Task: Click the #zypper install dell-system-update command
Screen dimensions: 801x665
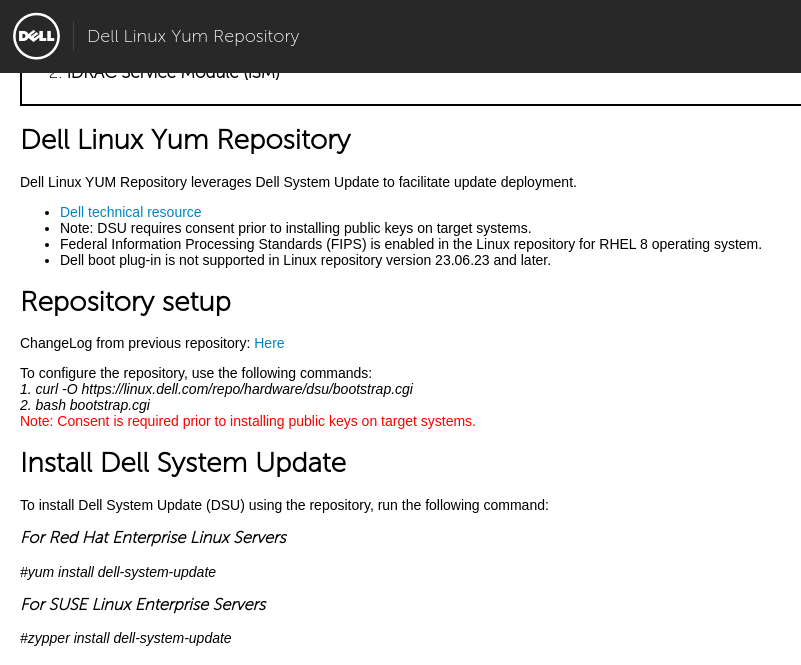Action: 126,638
